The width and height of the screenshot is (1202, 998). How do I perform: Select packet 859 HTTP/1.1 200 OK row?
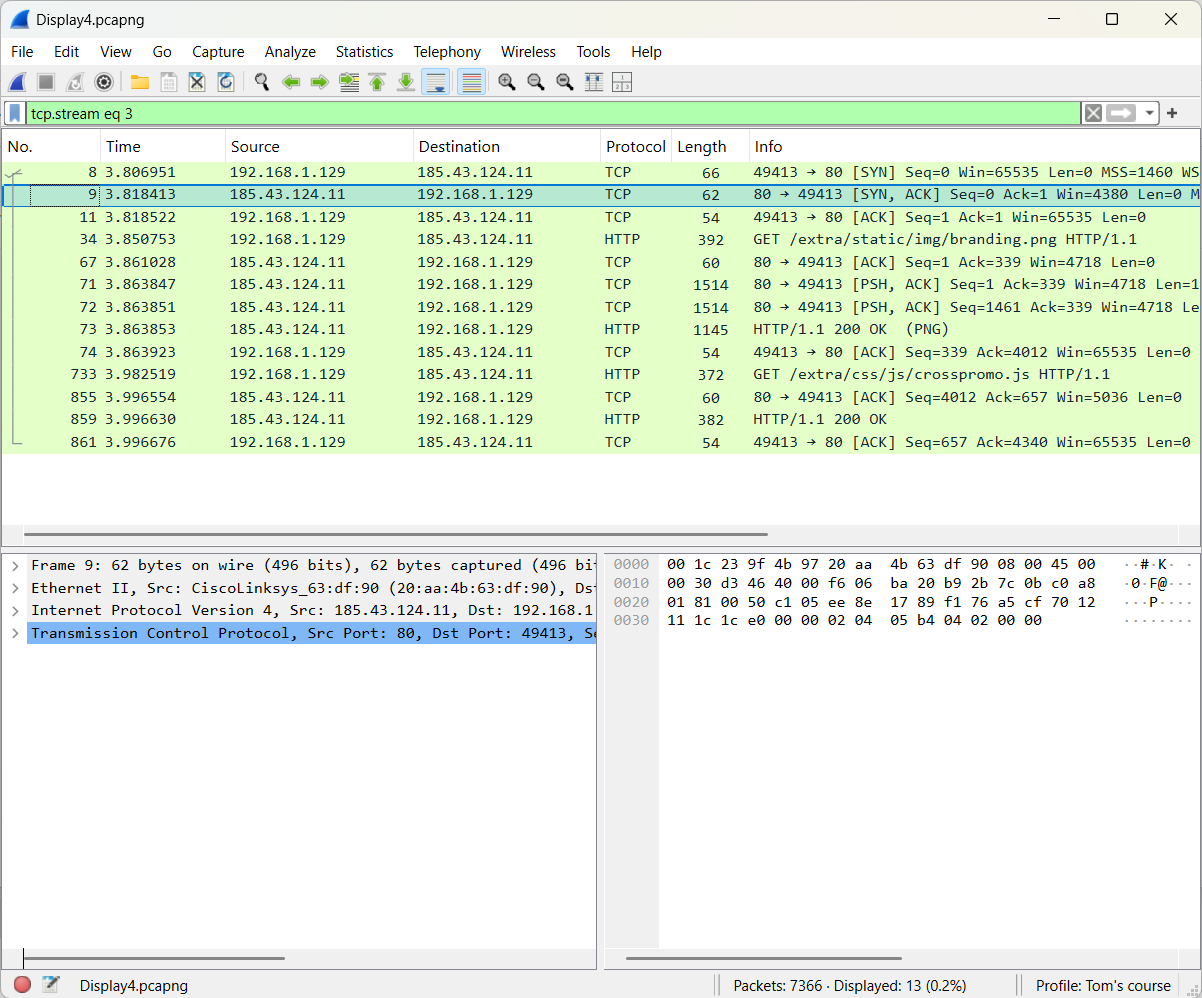600,420
